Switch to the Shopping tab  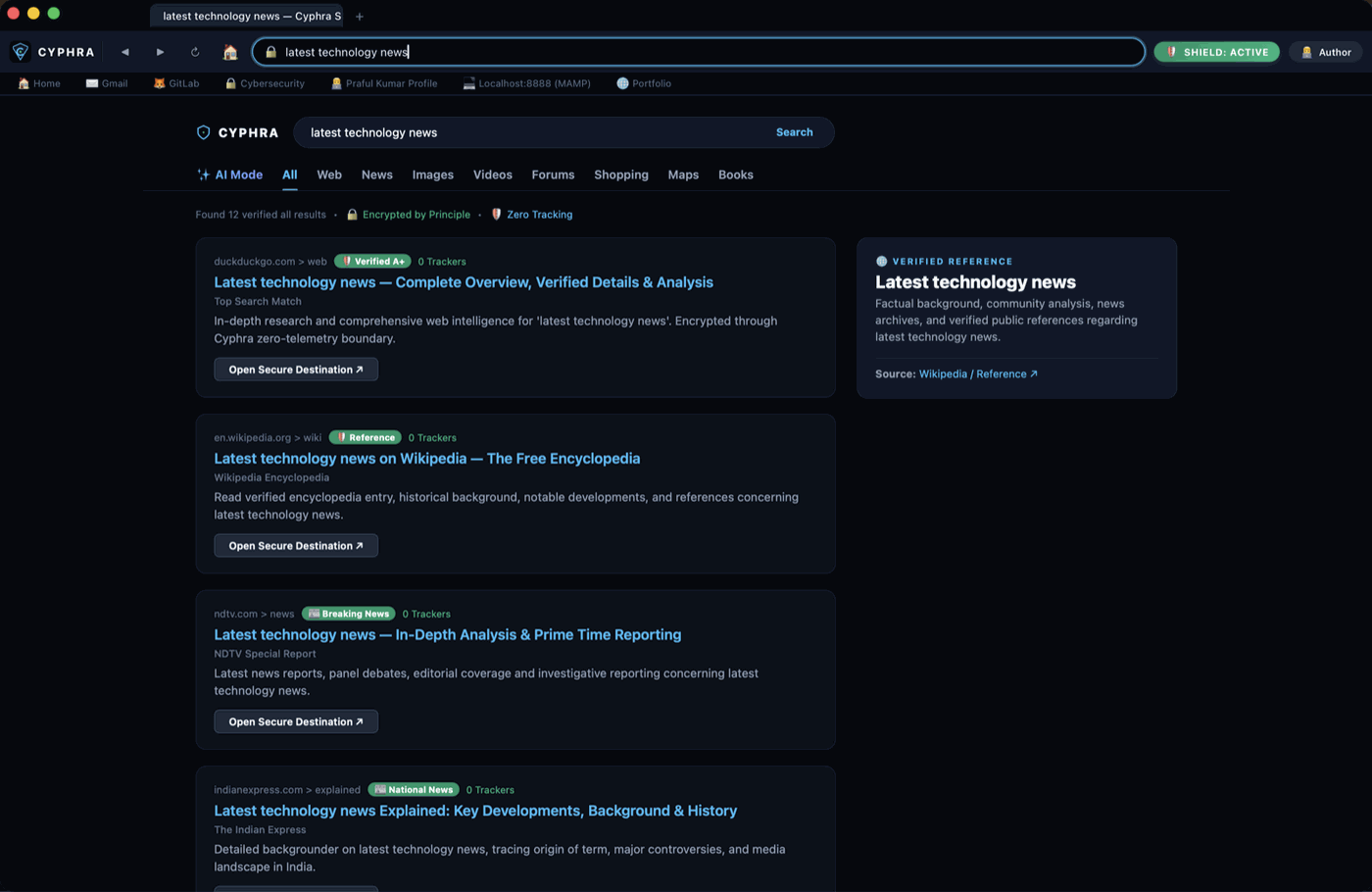621,174
